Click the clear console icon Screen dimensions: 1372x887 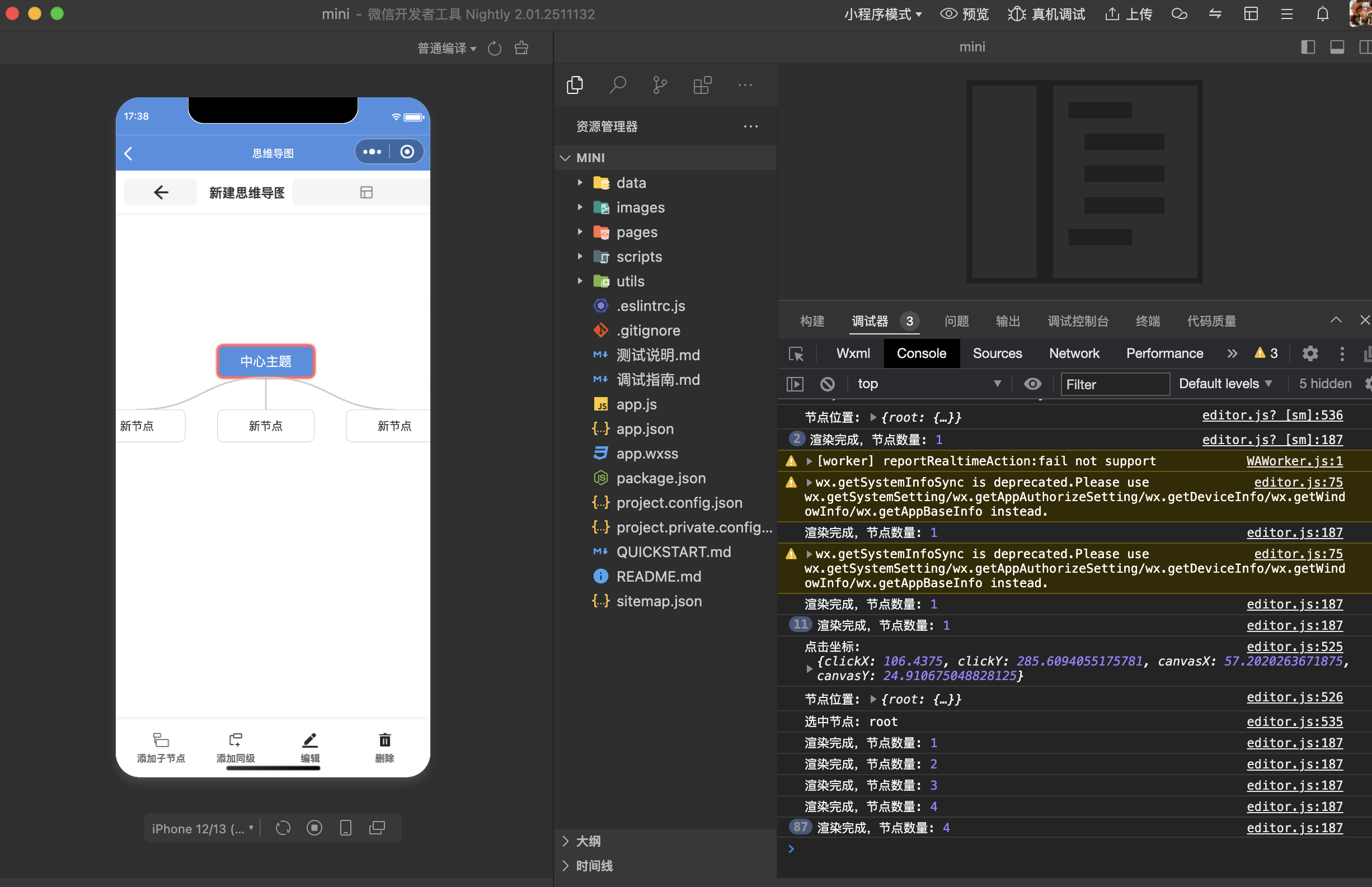[827, 384]
